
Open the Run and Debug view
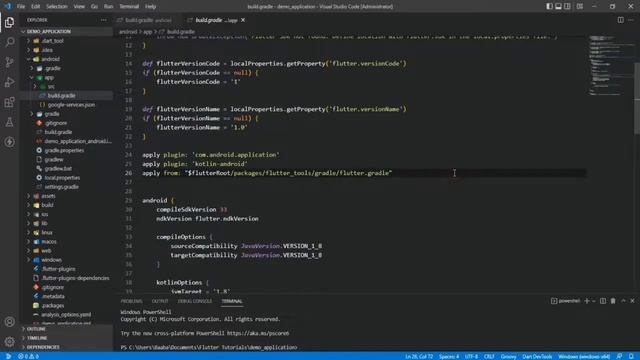point(9,82)
